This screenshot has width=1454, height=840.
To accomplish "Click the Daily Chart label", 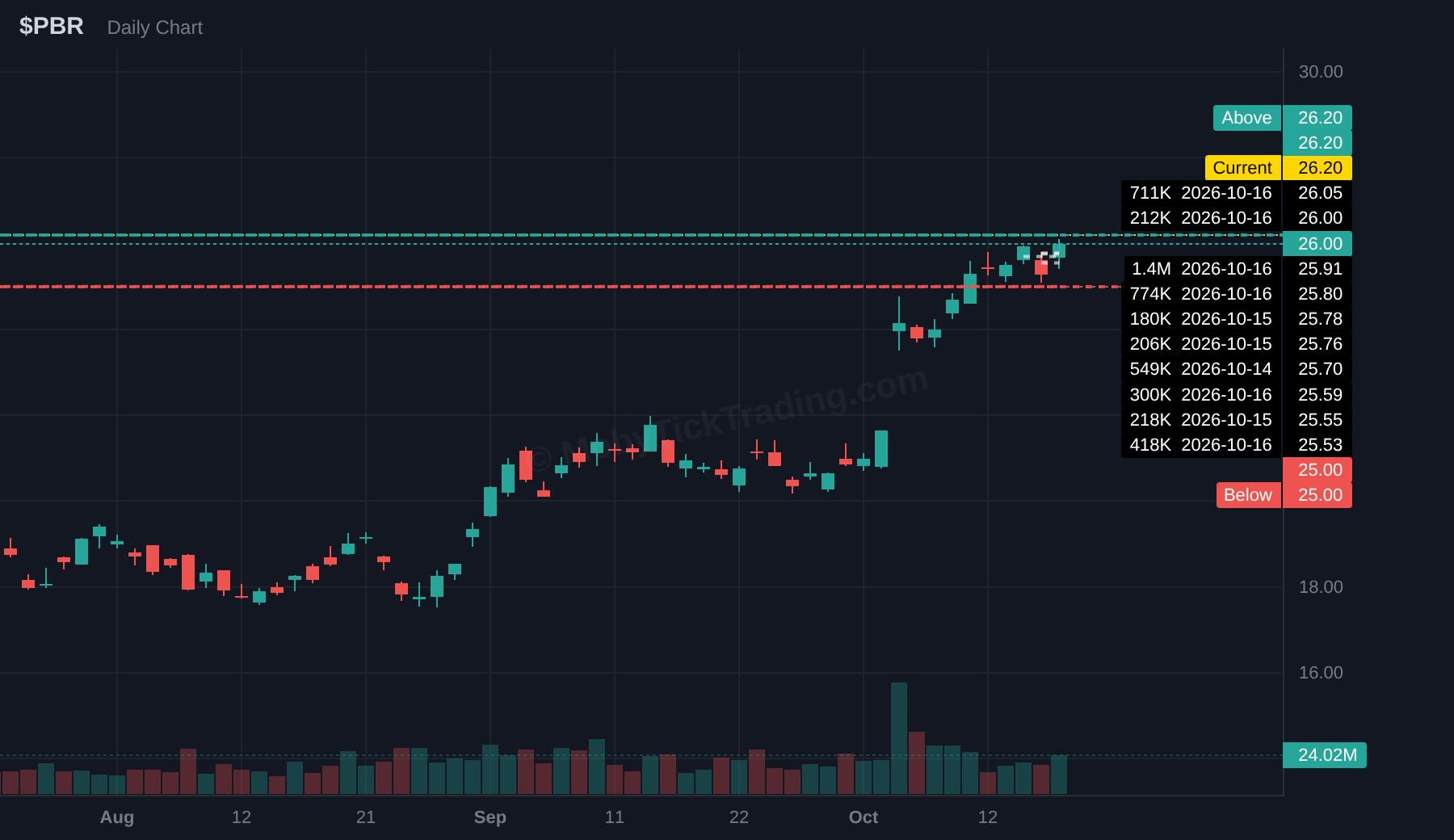I will [x=155, y=27].
